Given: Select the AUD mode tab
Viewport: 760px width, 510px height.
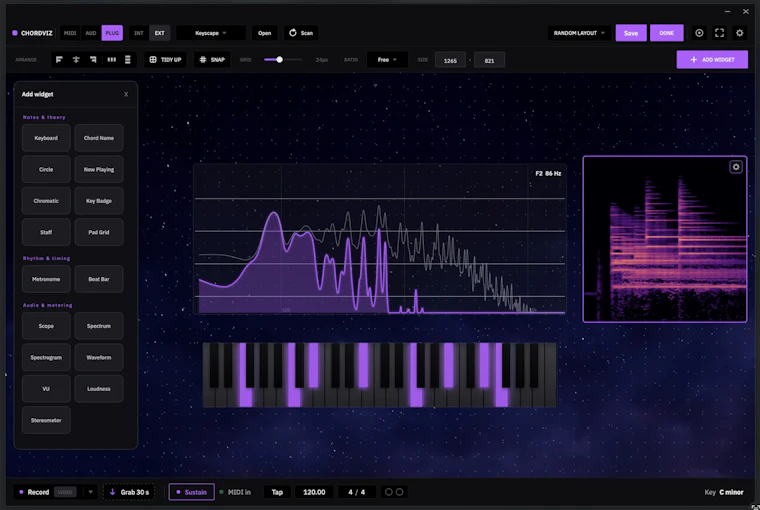Looking at the screenshot, I should 91,33.
